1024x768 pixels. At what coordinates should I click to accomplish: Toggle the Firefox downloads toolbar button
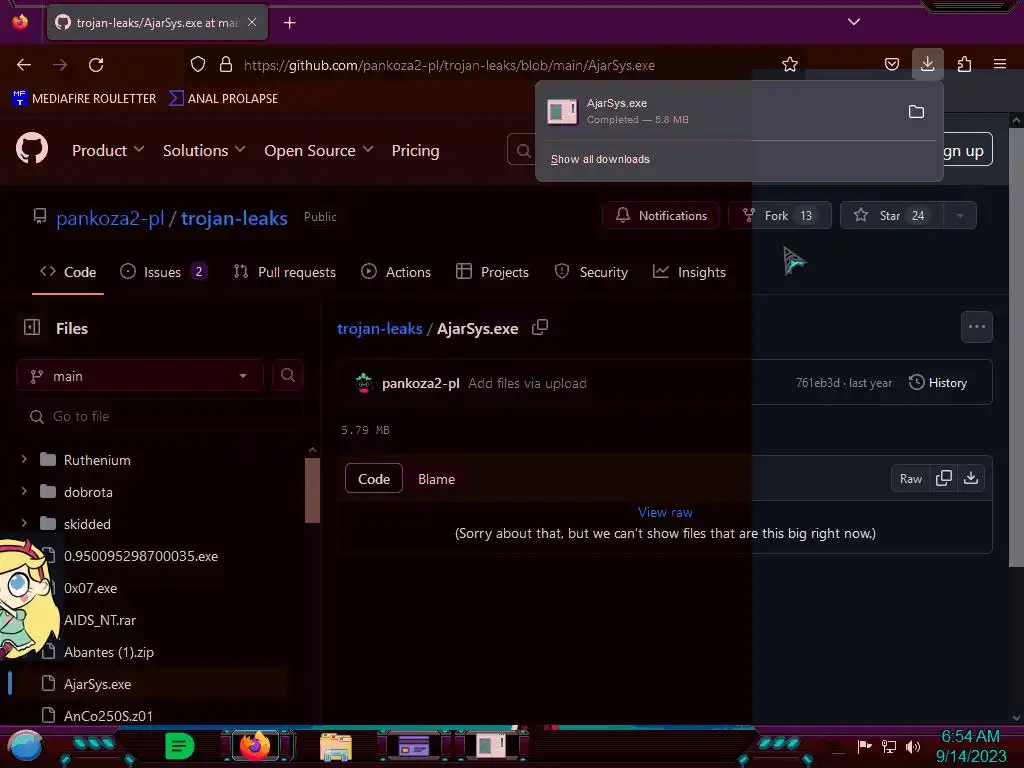927,64
